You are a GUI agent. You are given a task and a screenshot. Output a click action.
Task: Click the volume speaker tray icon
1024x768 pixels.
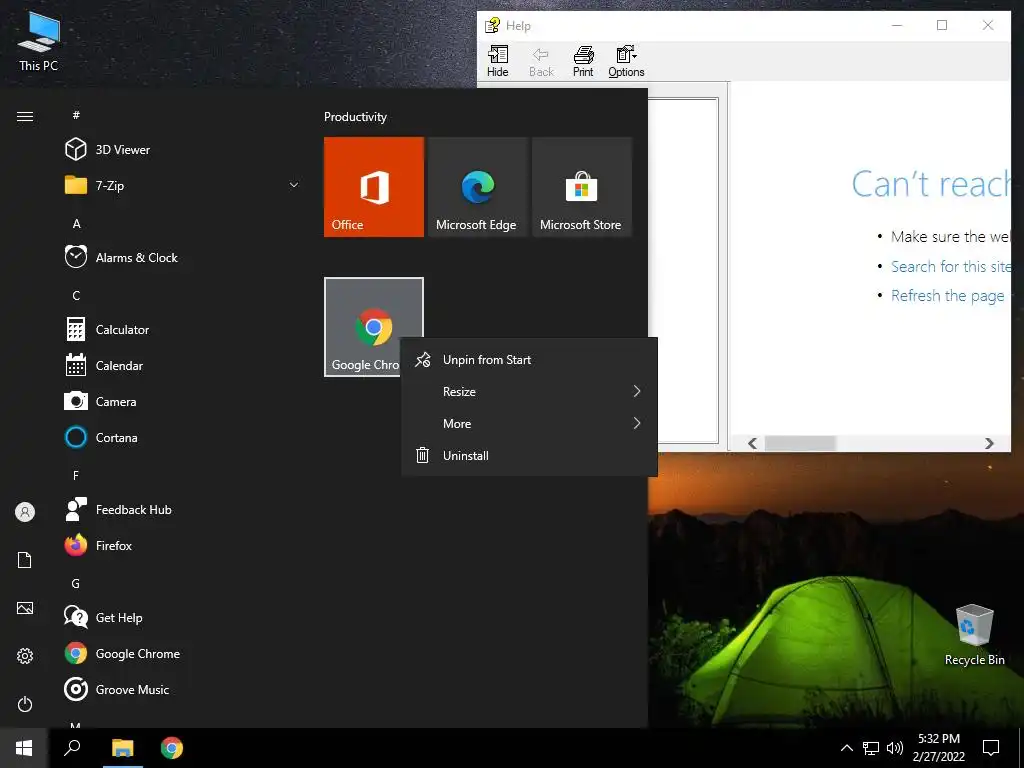(x=895, y=748)
